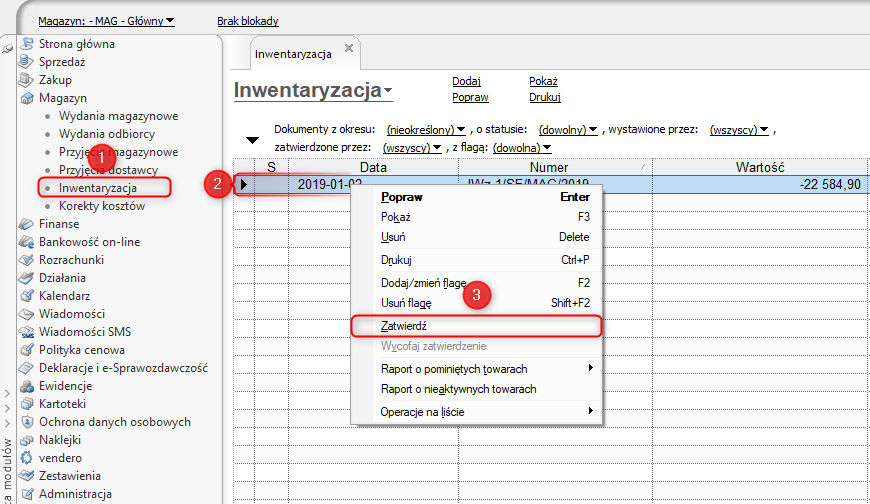Viewport: 870px width, 504px height.
Task: Click the Ochrona danych osobowych shield icon
Action: point(27,422)
